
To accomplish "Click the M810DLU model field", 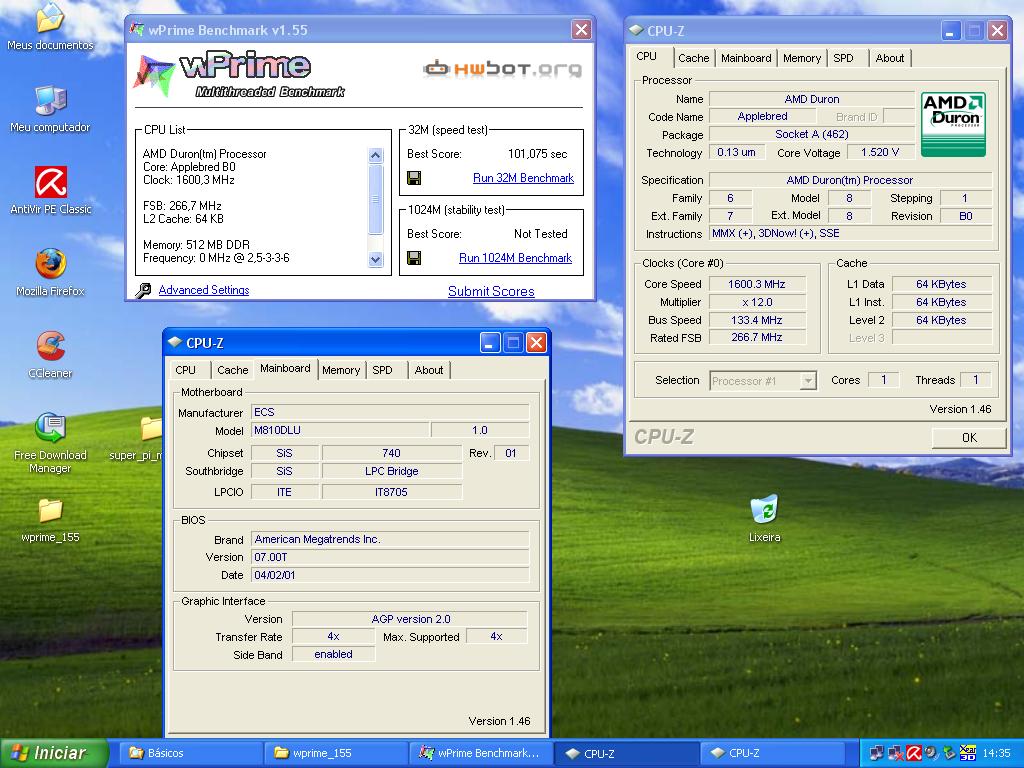I will pos(340,430).
